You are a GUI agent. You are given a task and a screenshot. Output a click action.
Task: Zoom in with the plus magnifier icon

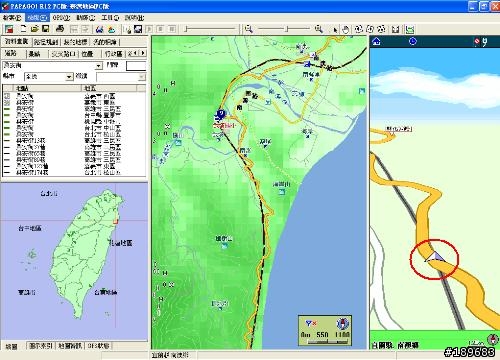pos(319,29)
